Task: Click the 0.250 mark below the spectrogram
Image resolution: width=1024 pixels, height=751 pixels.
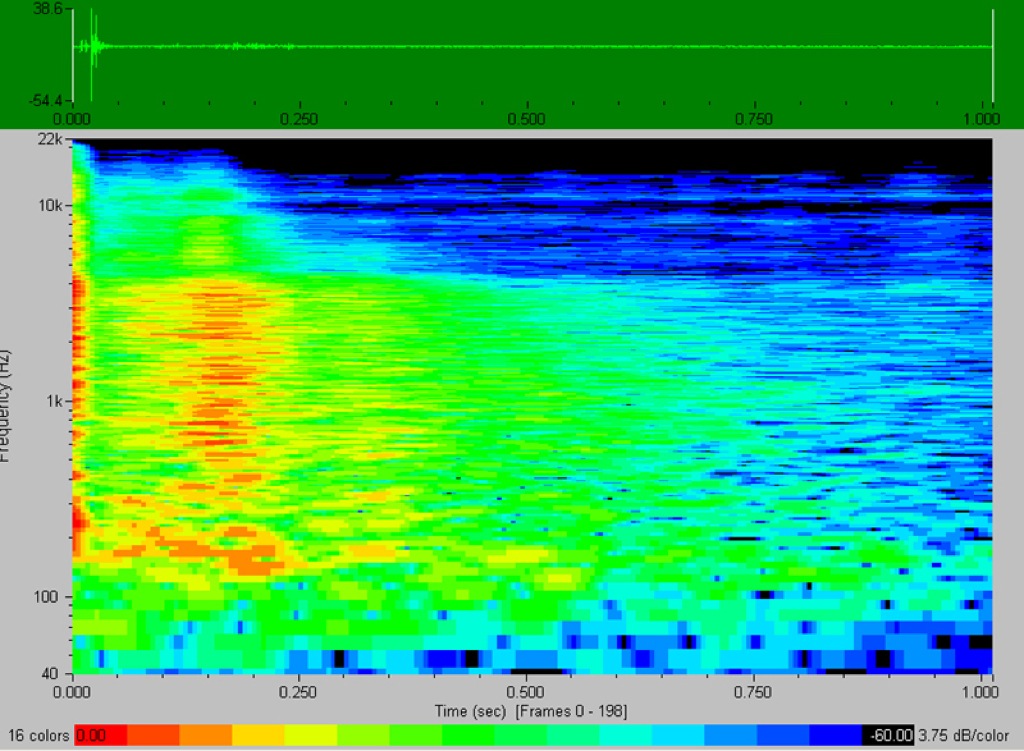Action: pyautogui.click(x=299, y=692)
